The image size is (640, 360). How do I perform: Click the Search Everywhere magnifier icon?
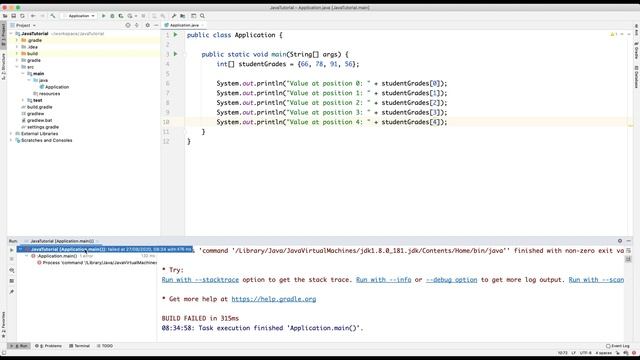point(202,16)
